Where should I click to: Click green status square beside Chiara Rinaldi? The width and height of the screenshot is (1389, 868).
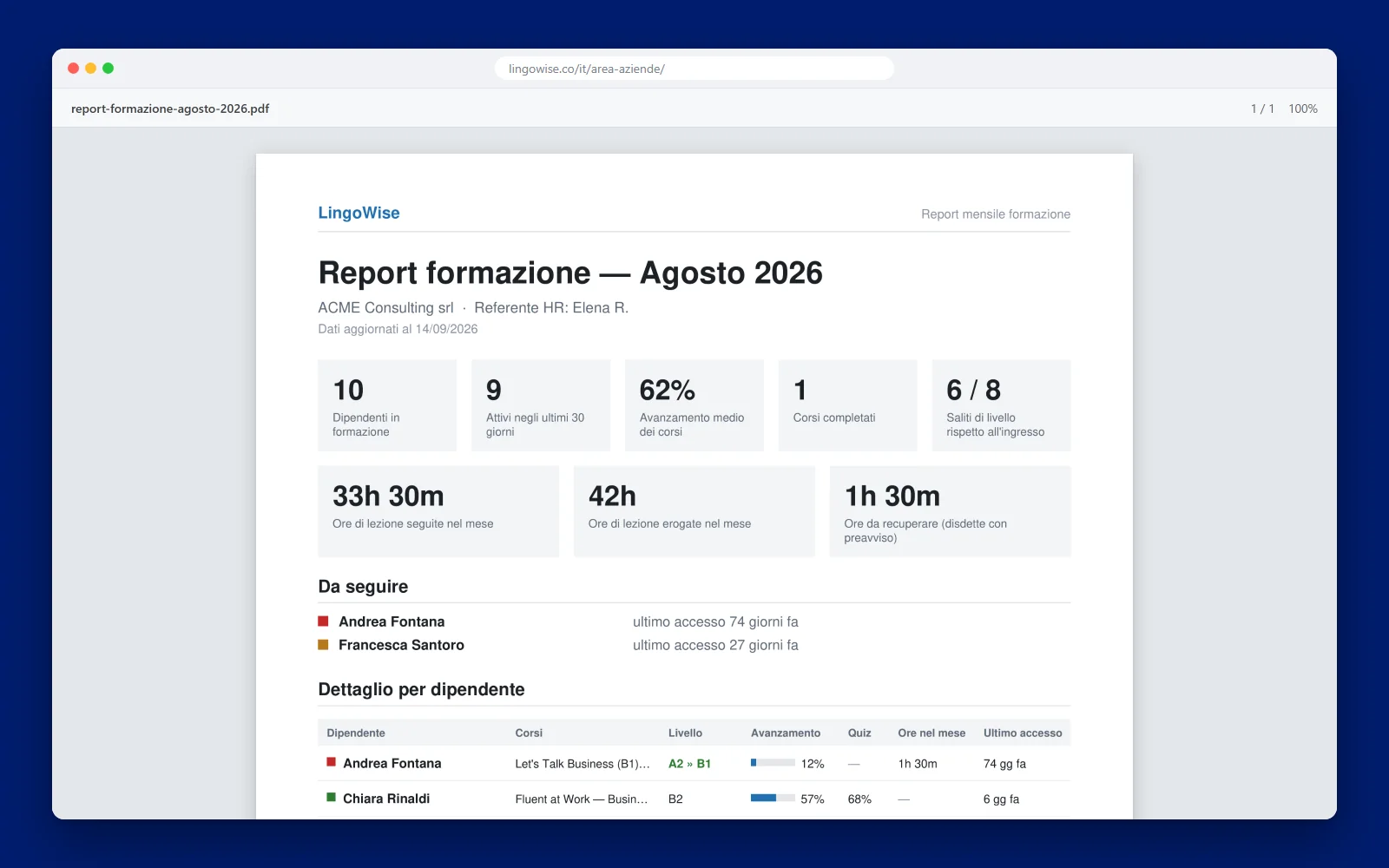tap(331, 797)
